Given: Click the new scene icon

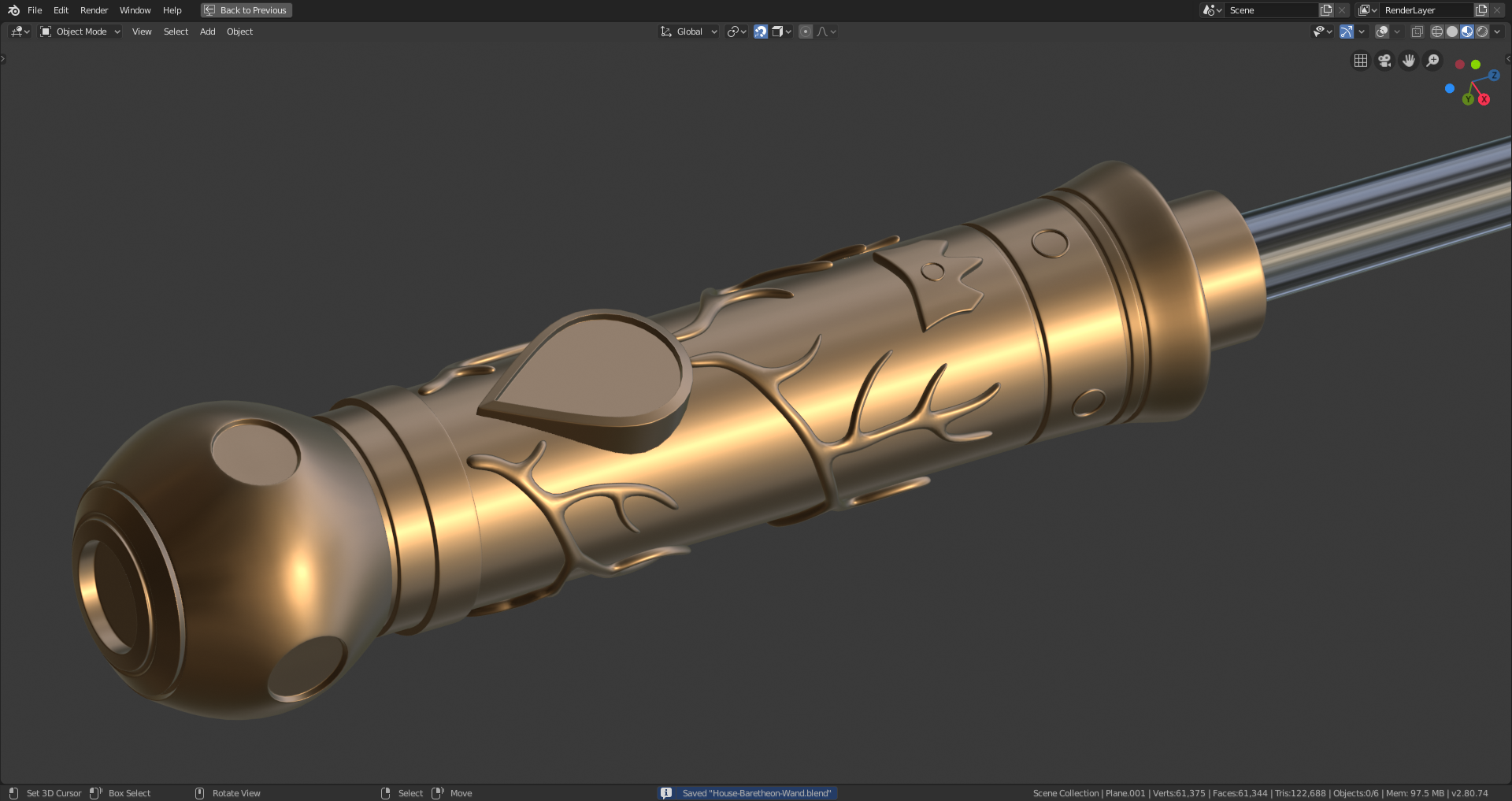Looking at the screenshot, I should 1326,10.
